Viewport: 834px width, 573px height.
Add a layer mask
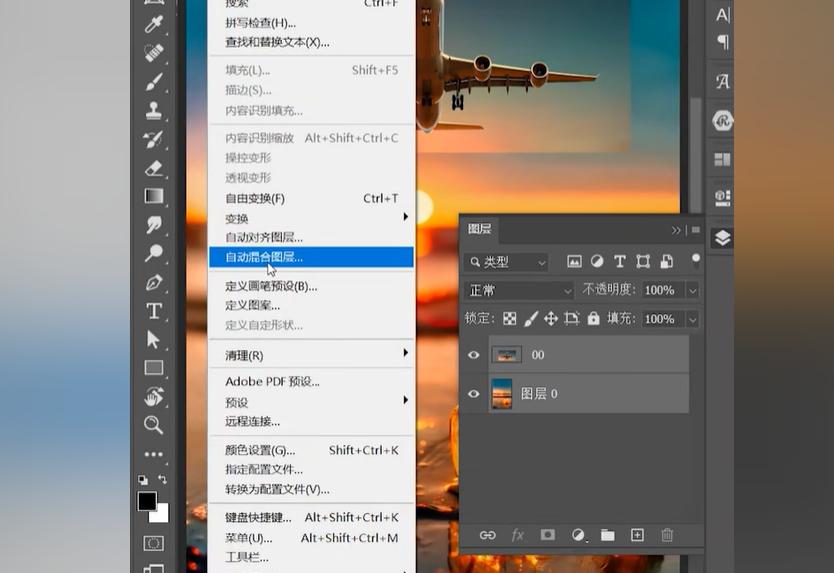click(547, 535)
